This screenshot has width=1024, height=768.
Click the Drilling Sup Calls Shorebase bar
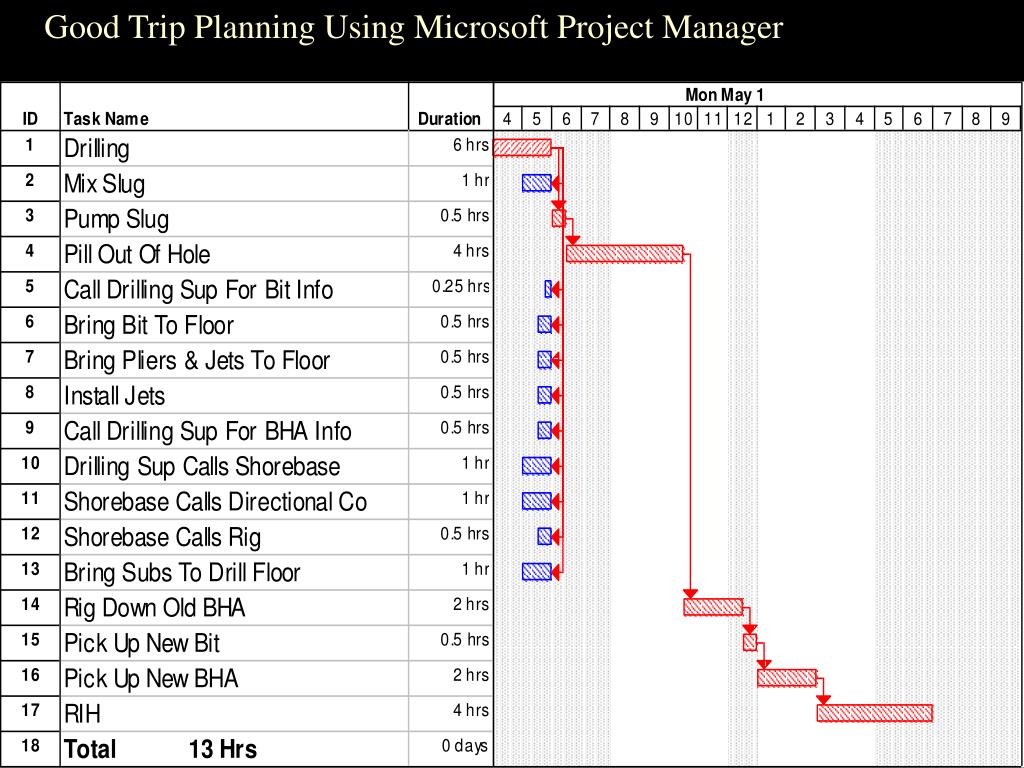tap(537, 465)
